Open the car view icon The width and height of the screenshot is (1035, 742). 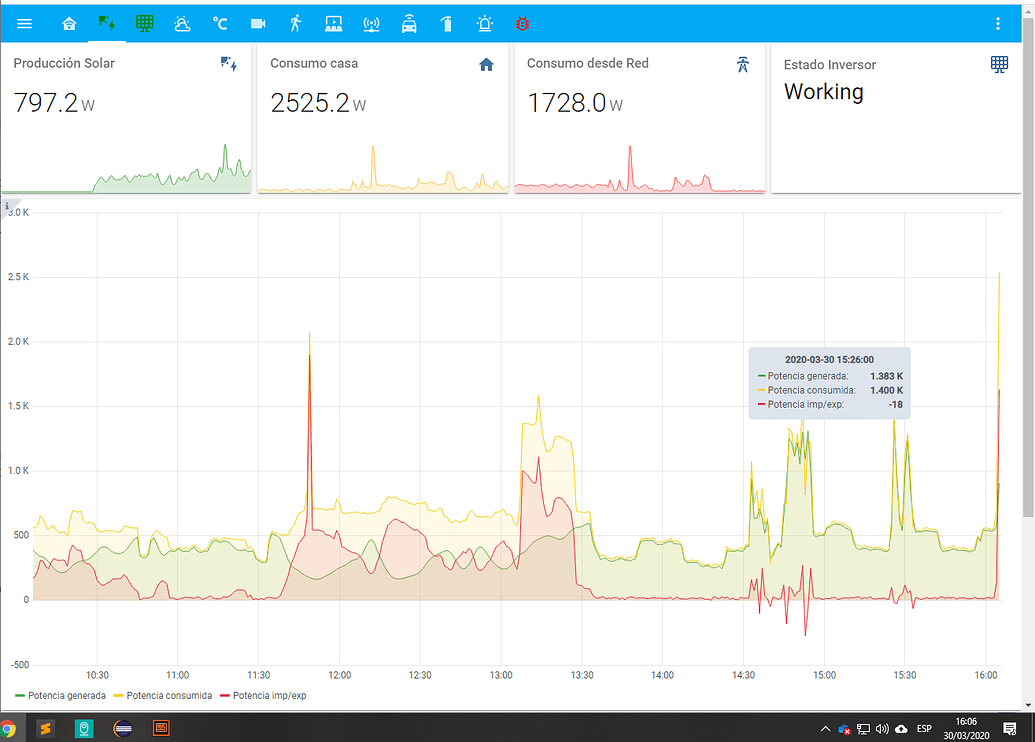coord(409,23)
